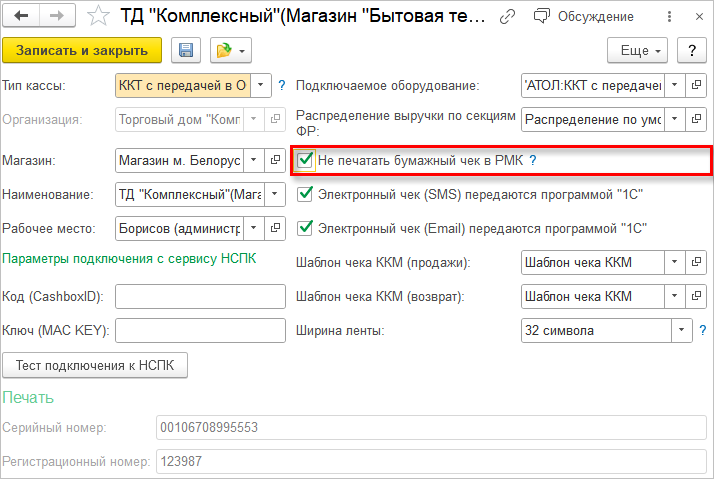Open the Ширина ленты dropdown list
714x479 pixels.
coord(682,330)
